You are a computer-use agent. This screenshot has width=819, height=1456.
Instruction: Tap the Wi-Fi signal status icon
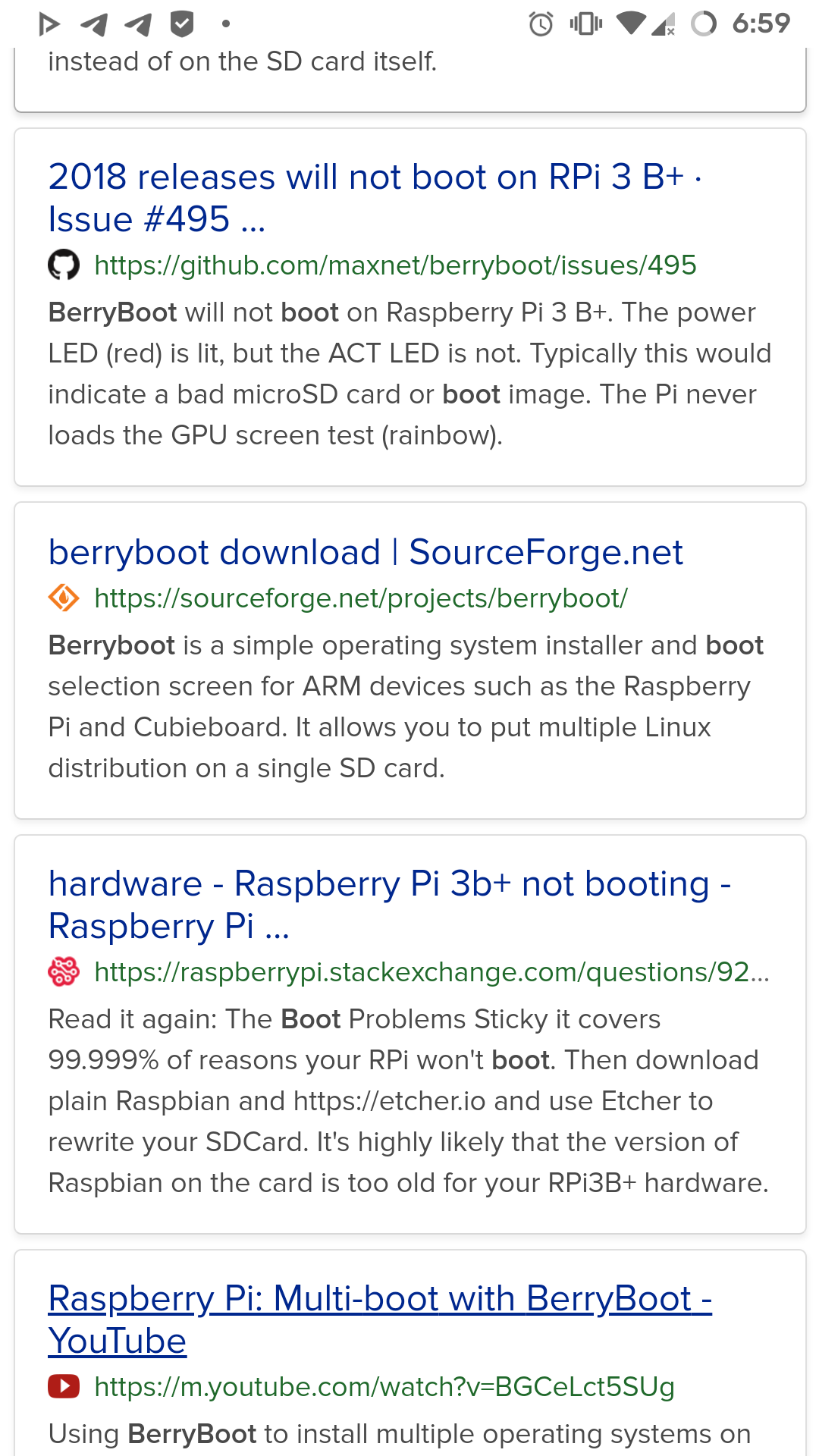point(631,23)
